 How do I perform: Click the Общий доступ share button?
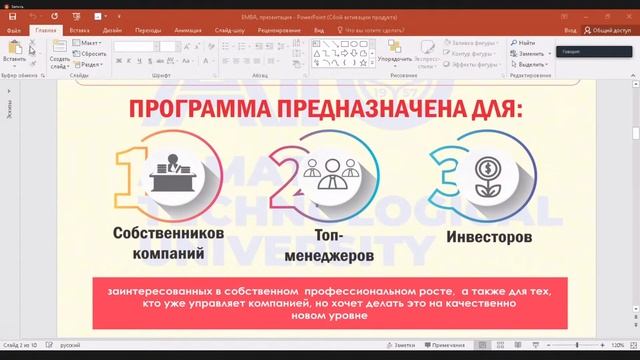coord(608,31)
